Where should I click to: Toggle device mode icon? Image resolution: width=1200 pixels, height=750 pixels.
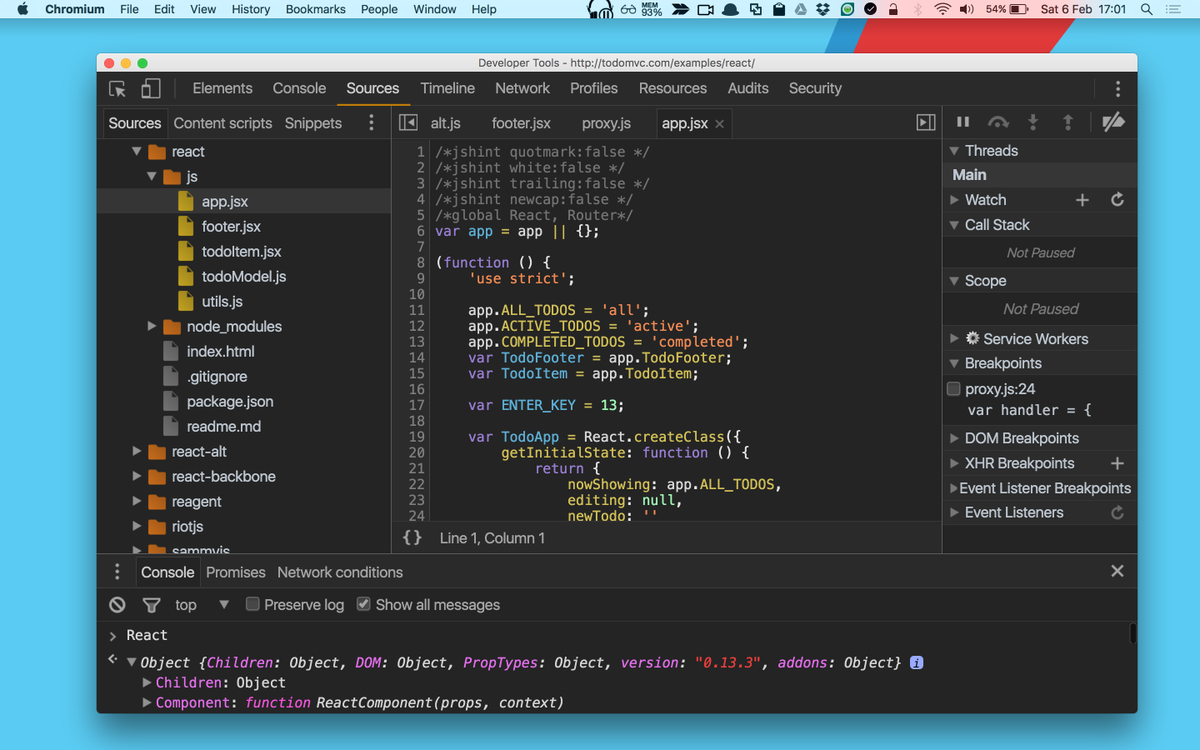pyautogui.click(x=150, y=89)
